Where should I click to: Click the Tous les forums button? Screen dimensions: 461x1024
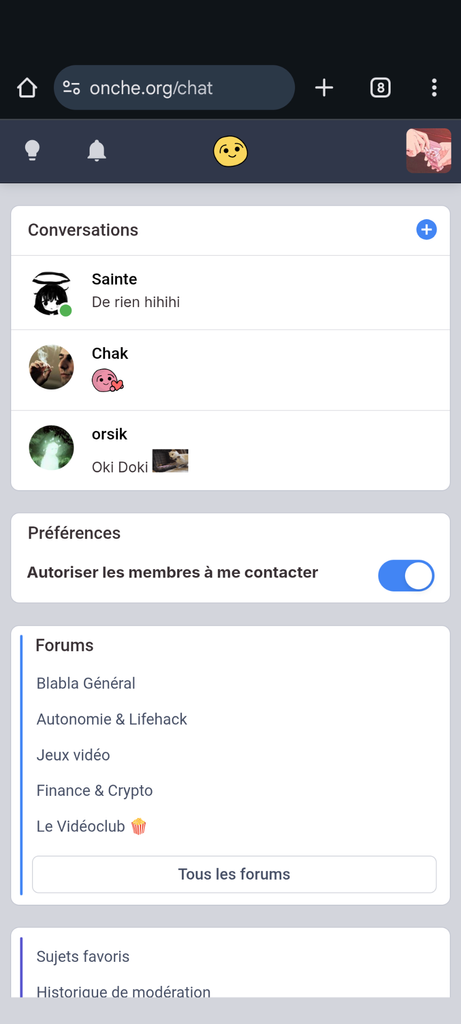[234, 874]
